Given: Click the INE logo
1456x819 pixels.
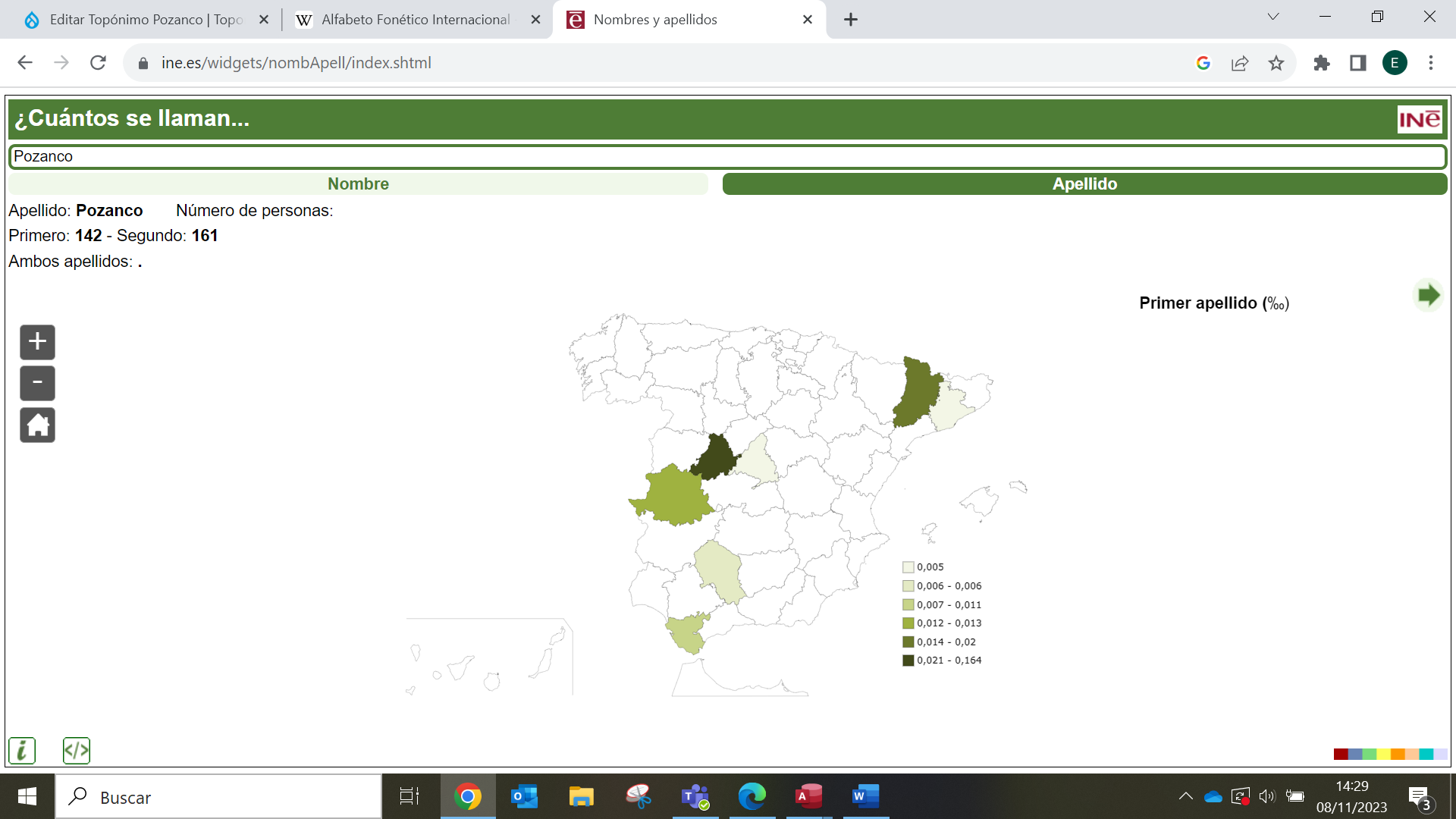Looking at the screenshot, I should click(1419, 119).
